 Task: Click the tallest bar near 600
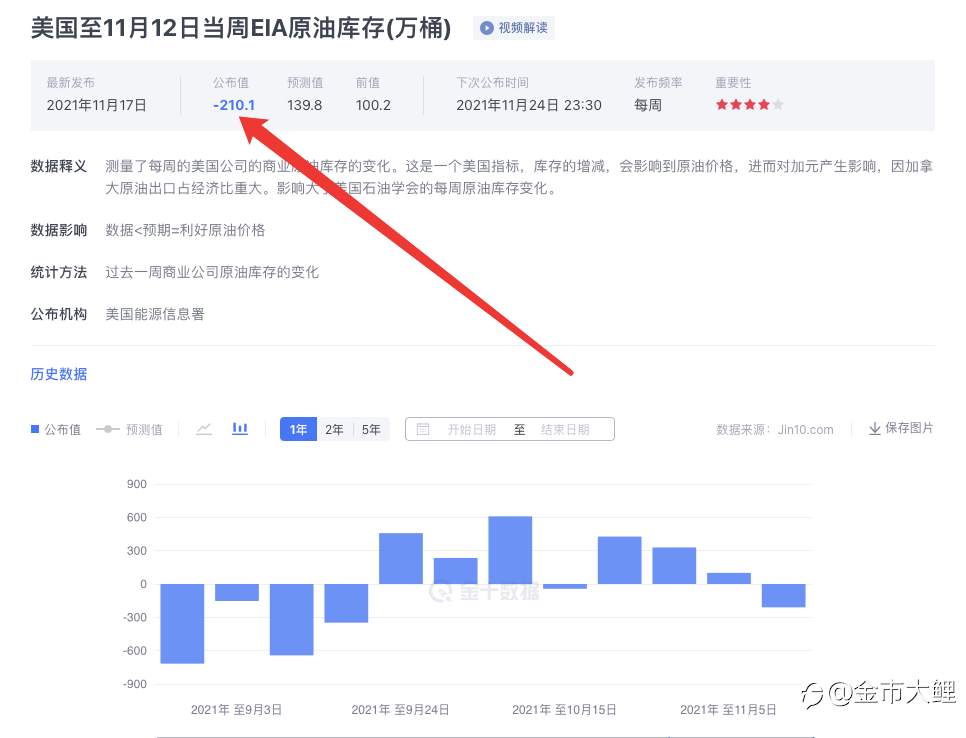[510, 550]
